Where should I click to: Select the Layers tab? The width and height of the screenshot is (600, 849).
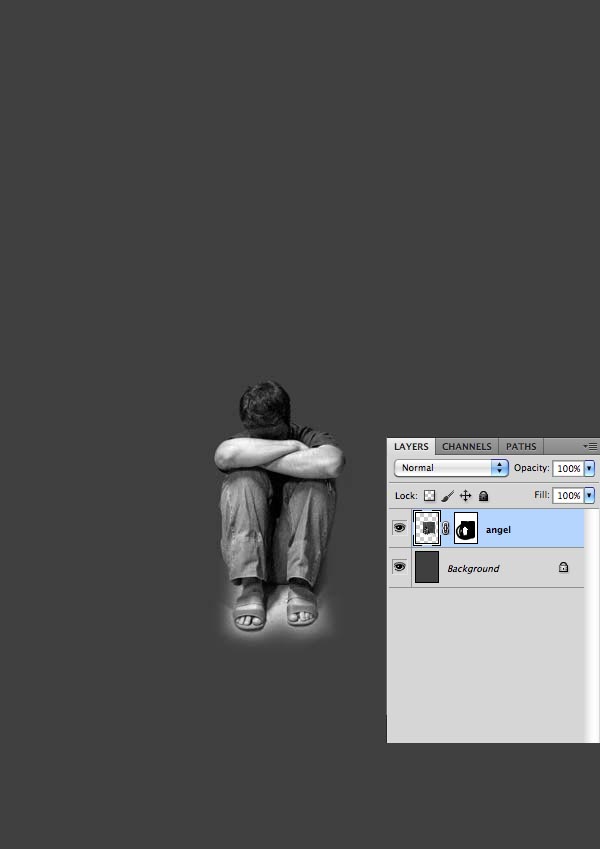click(x=411, y=446)
